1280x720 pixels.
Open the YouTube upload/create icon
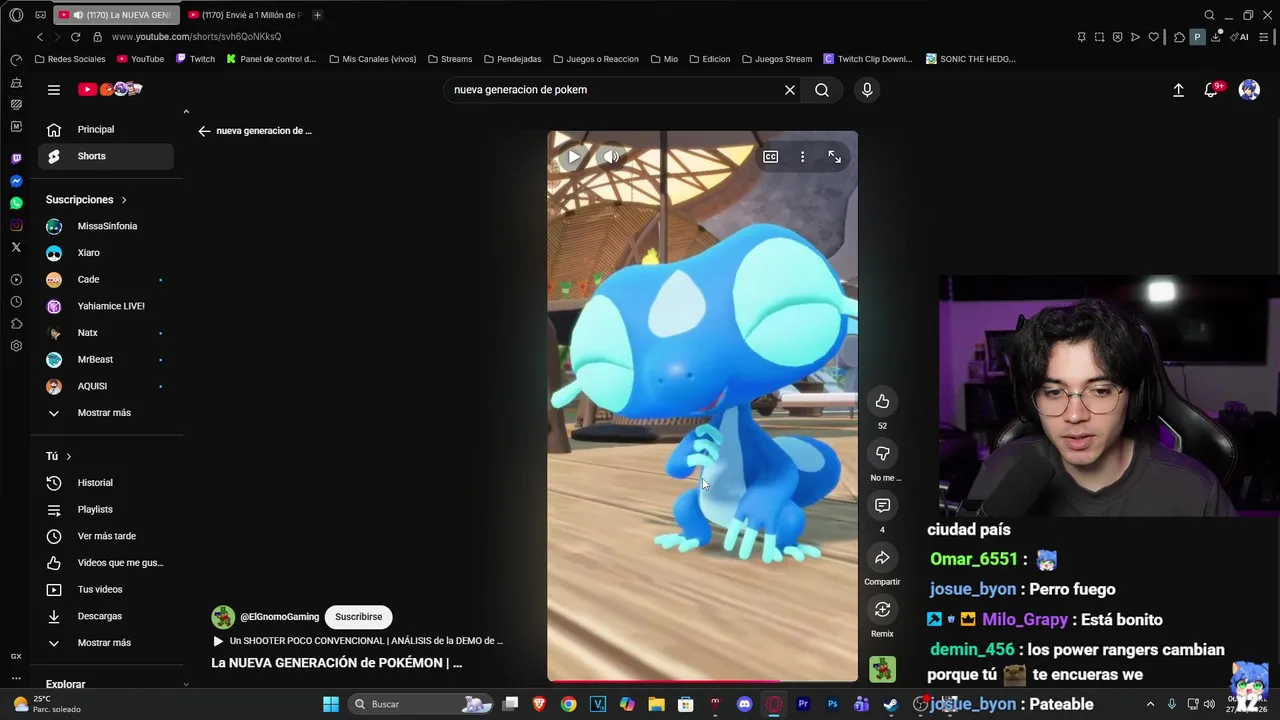pyautogui.click(x=1178, y=90)
